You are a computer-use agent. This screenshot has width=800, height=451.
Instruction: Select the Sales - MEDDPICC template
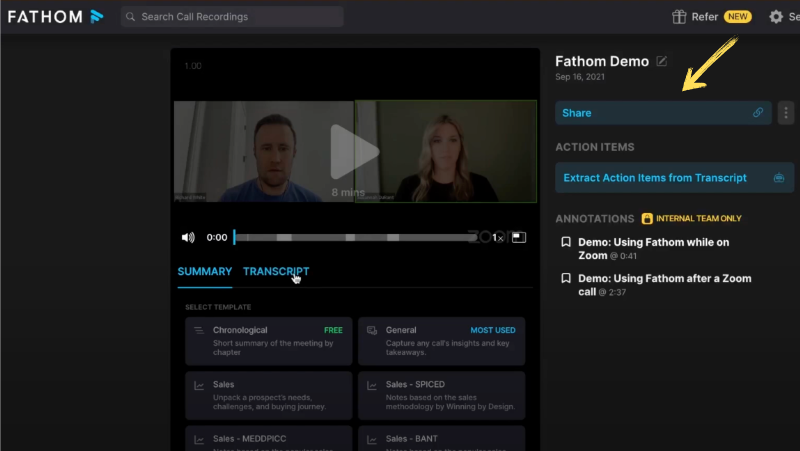coord(269,439)
